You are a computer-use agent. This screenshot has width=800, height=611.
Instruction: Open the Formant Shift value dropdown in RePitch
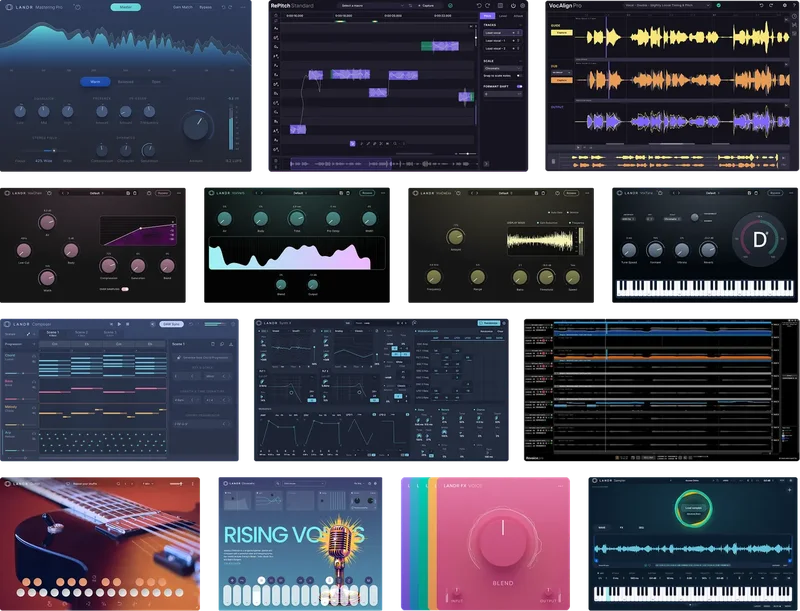[503, 94]
